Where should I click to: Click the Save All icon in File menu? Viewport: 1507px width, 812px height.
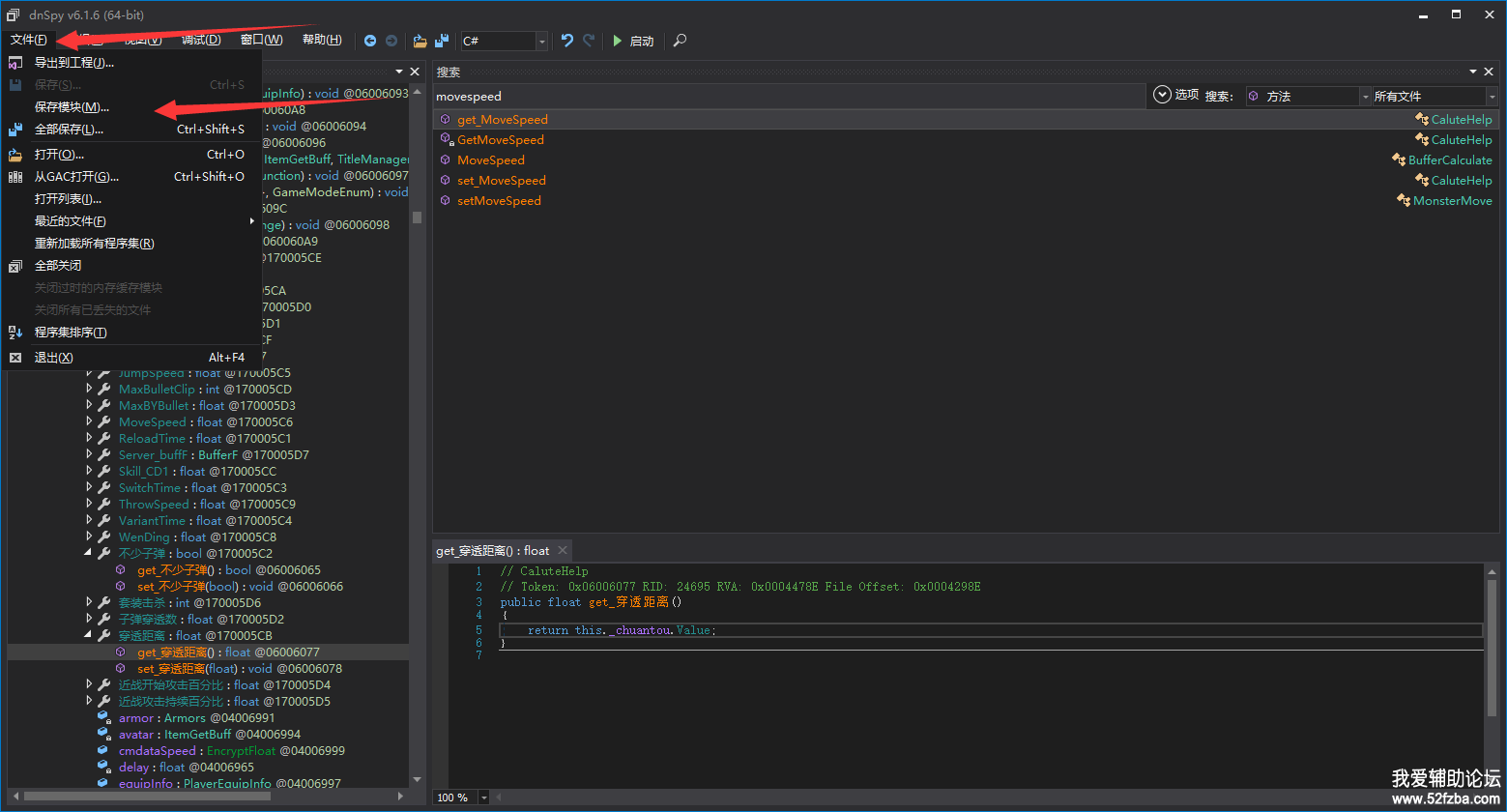click(15, 130)
